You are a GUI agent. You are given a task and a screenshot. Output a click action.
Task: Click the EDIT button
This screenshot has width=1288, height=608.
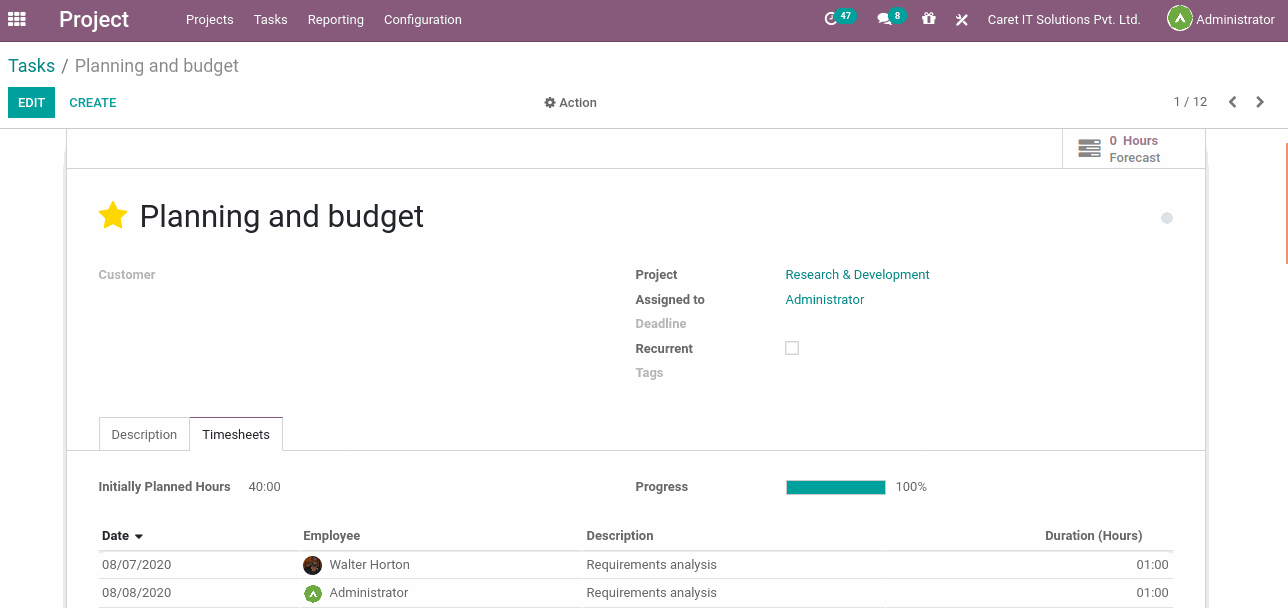click(31, 102)
